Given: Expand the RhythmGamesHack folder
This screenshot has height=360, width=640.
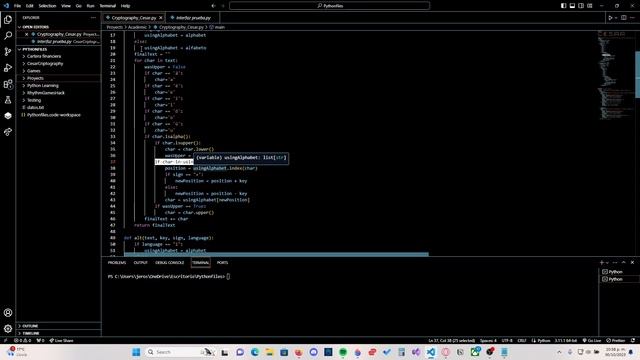Looking at the screenshot, I should click(x=46, y=93).
